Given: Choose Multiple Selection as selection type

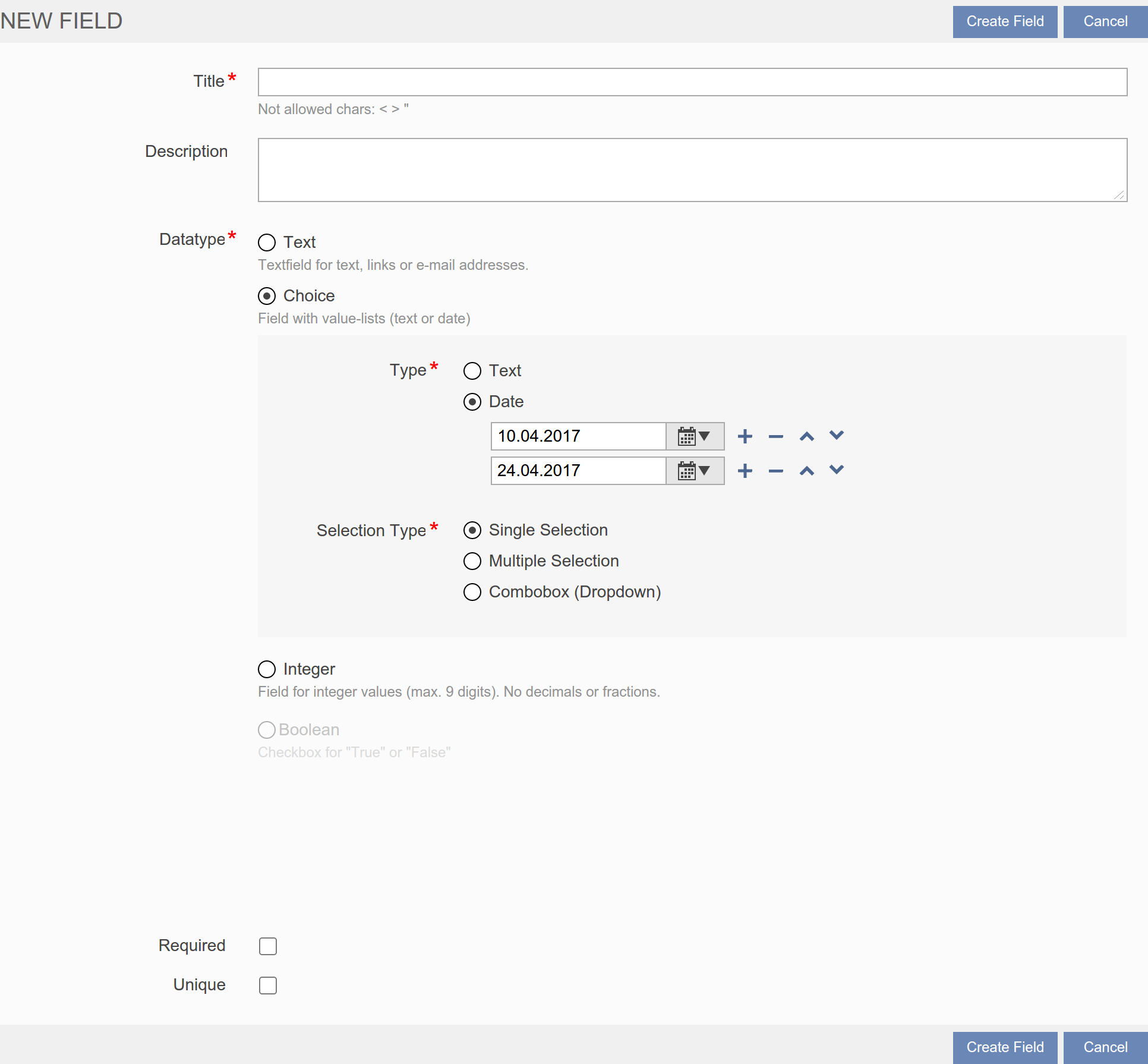Looking at the screenshot, I should [472, 561].
